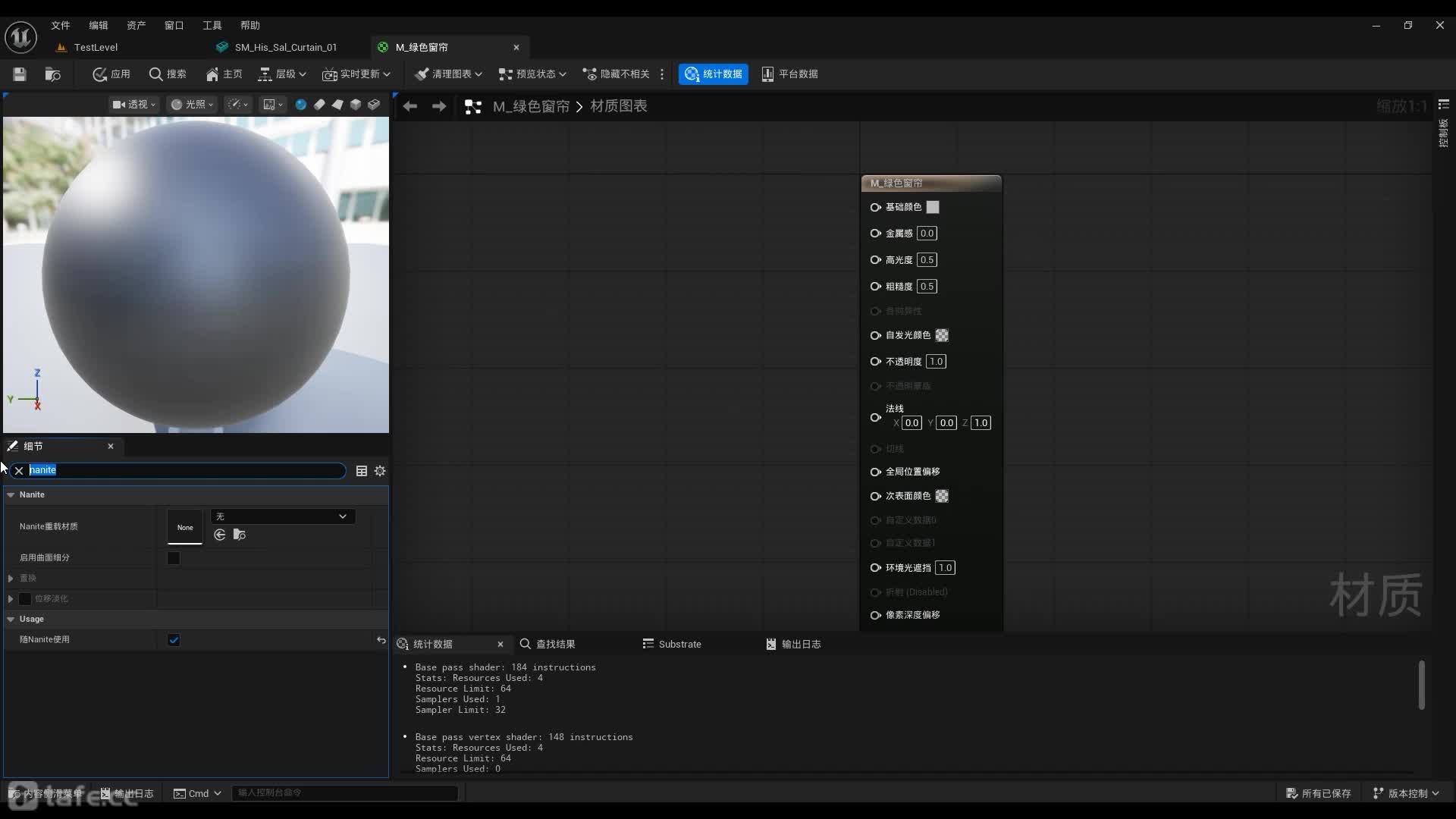Select the sphere preview mesh icon
The width and height of the screenshot is (1456, 819).
(x=301, y=105)
